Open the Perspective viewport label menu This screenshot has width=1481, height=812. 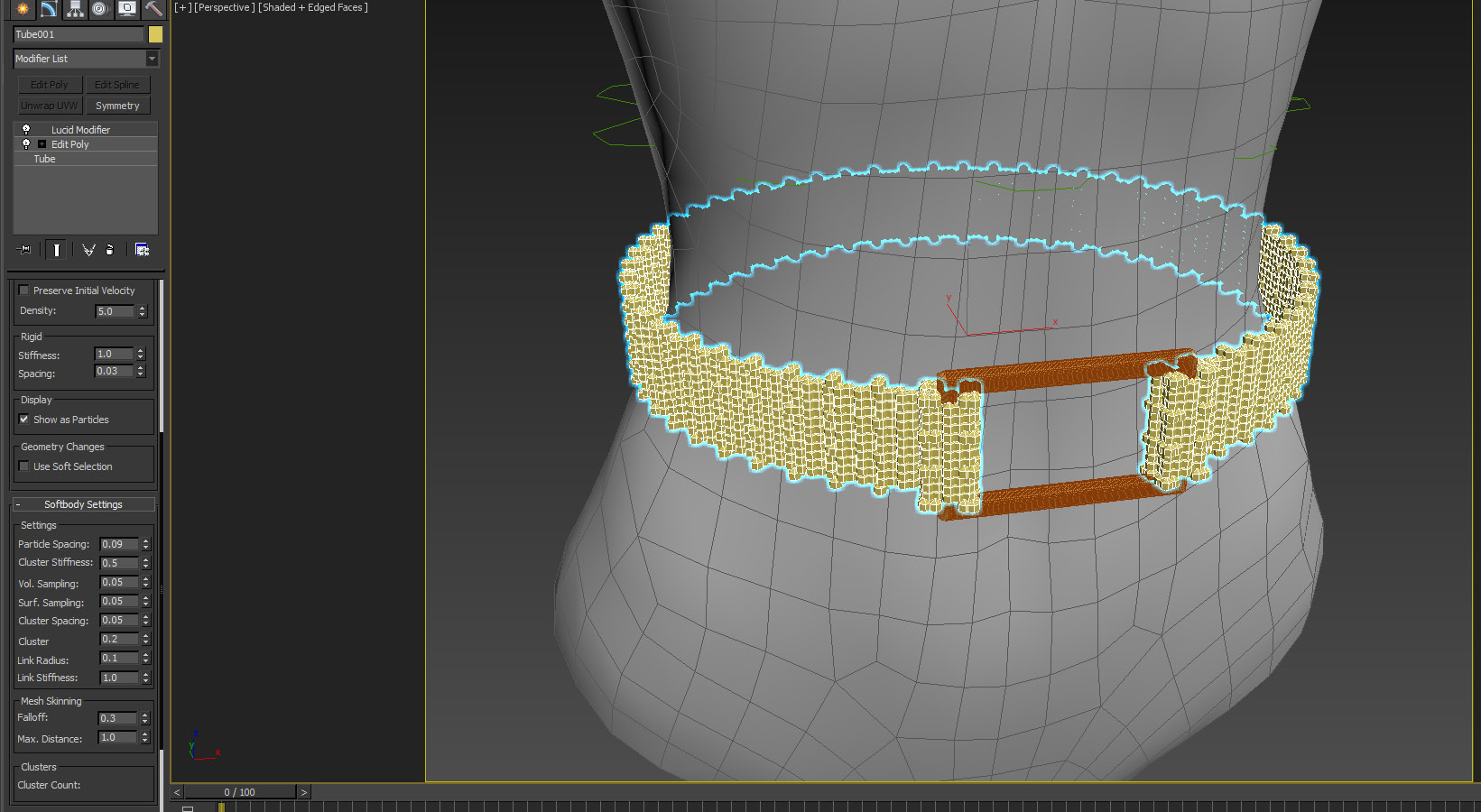point(224,7)
